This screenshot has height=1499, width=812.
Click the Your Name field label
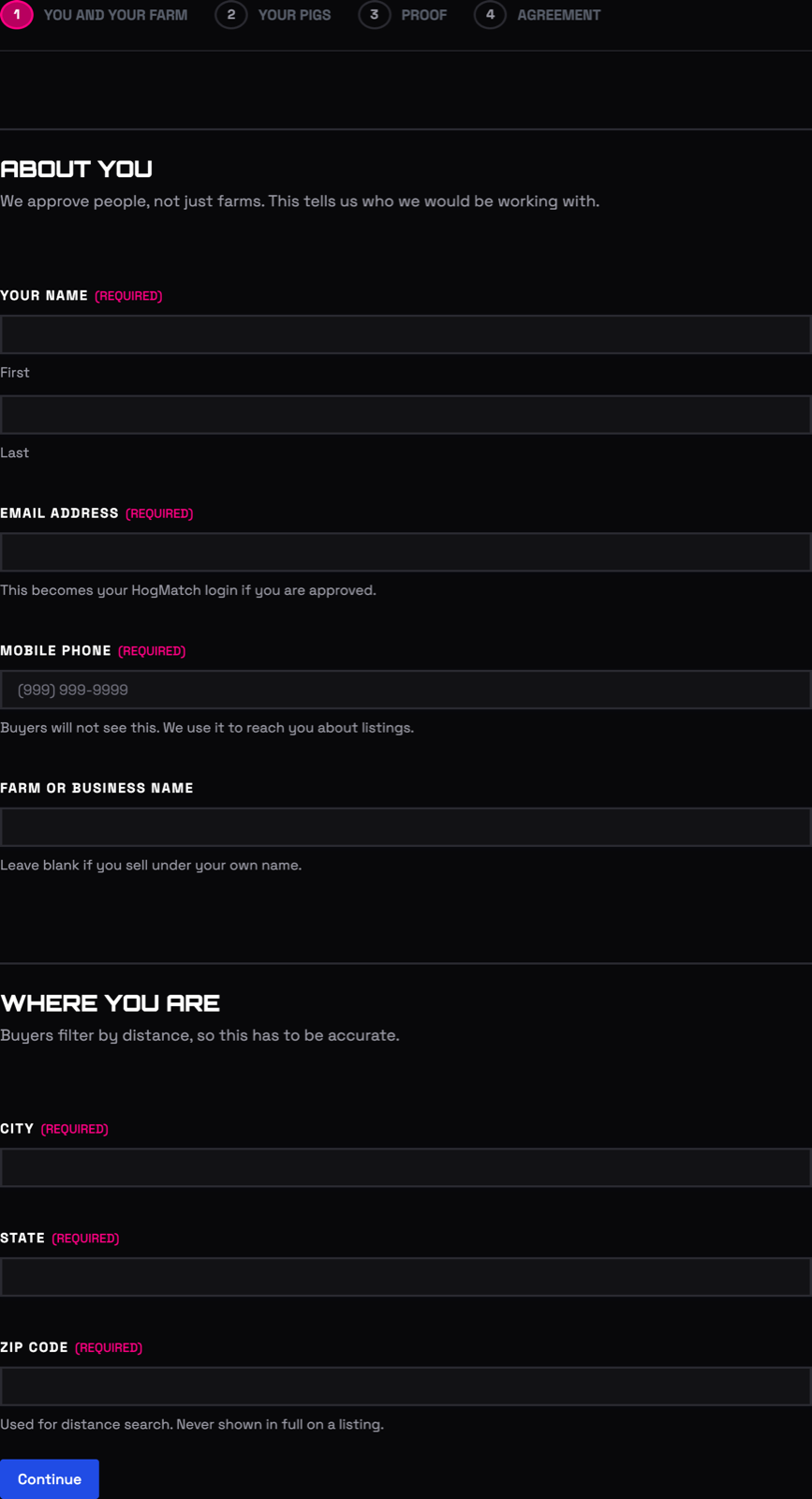click(x=44, y=295)
